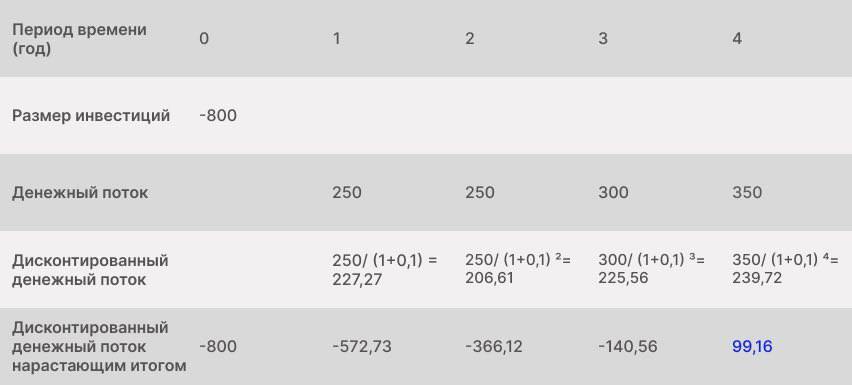Select the 239,72 discounted flow formula
This screenshot has width=852, height=385.
pos(785,269)
